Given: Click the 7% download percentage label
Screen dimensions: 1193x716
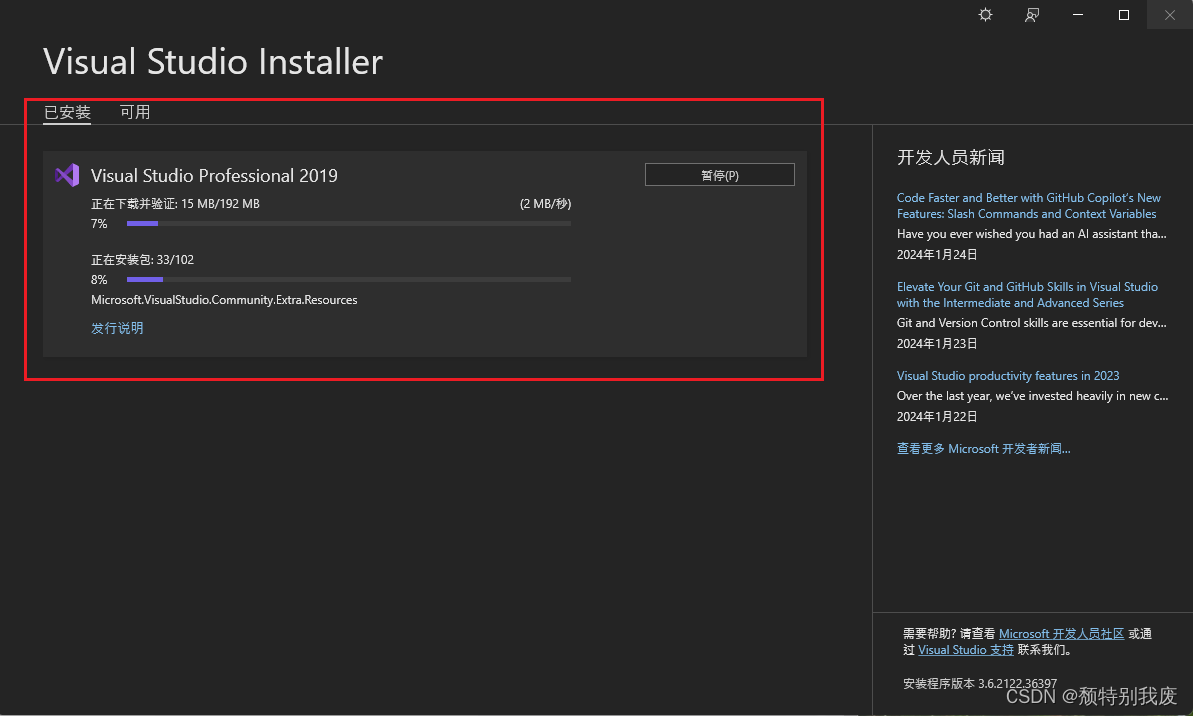Looking at the screenshot, I should point(99,224).
